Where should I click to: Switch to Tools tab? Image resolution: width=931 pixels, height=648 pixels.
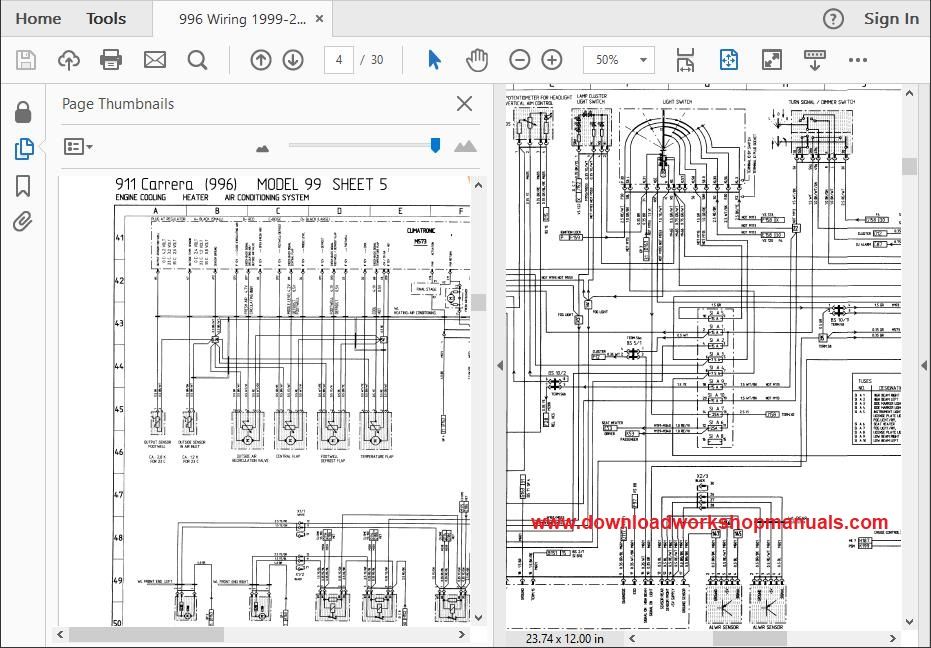click(106, 19)
